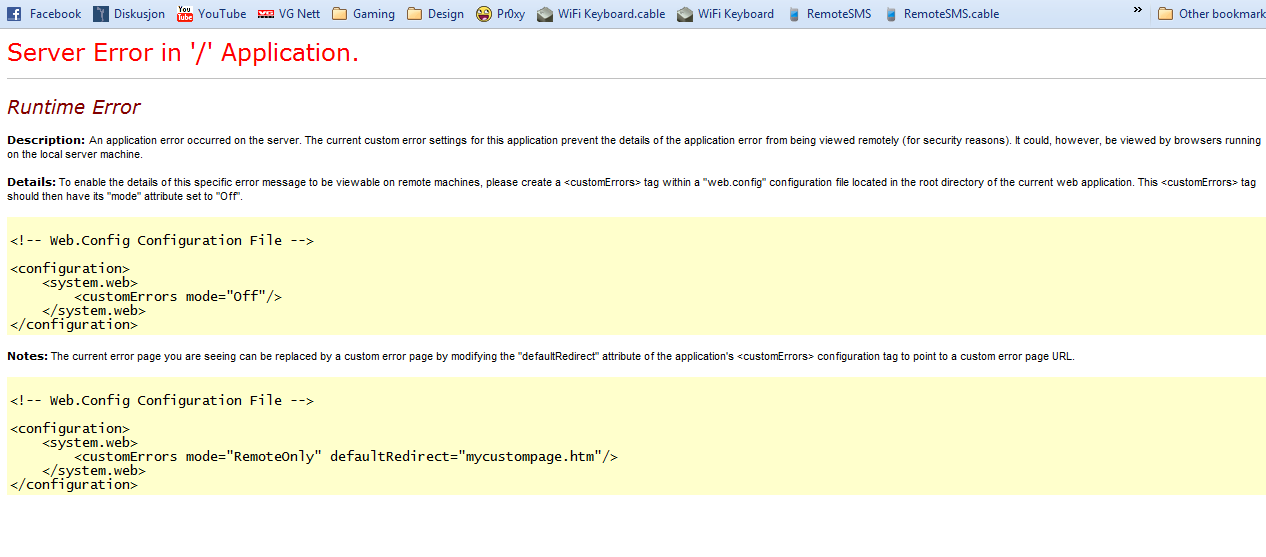Open the RemoteSMS.cable bookmark icon

pyautogui.click(x=891, y=14)
